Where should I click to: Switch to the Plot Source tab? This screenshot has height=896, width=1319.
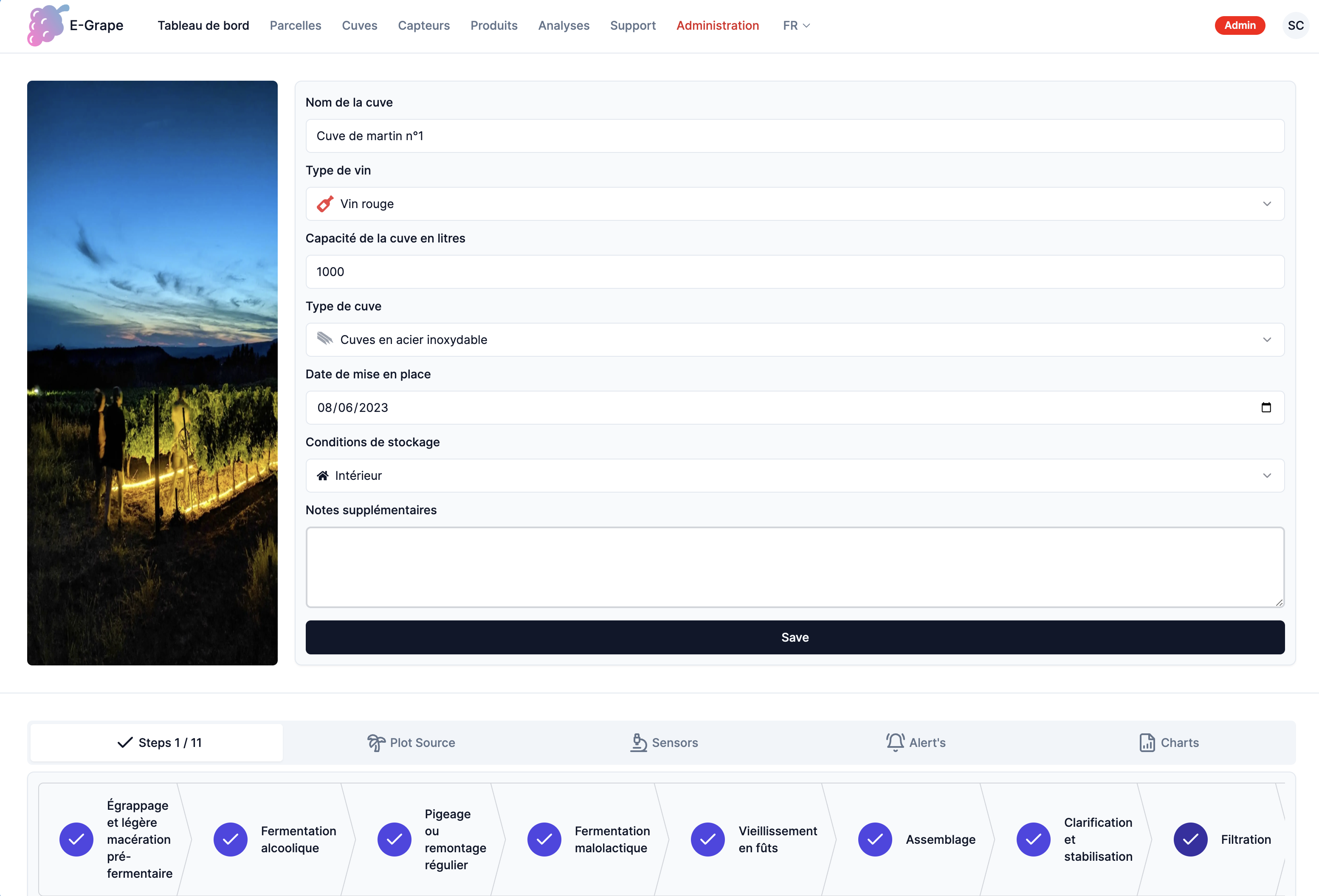tap(411, 742)
